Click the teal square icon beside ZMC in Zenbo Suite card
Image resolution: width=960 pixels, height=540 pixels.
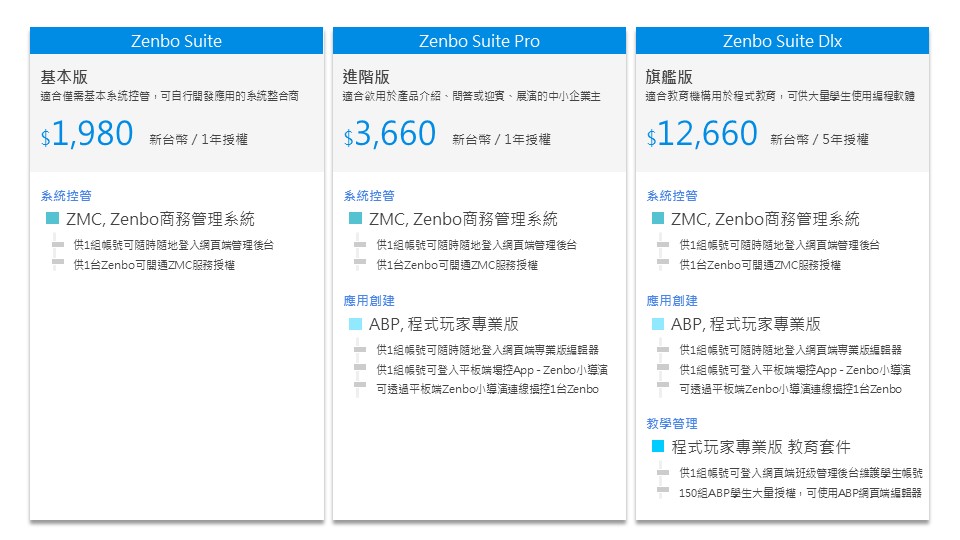pyautogui.click(x=53, y=218)
